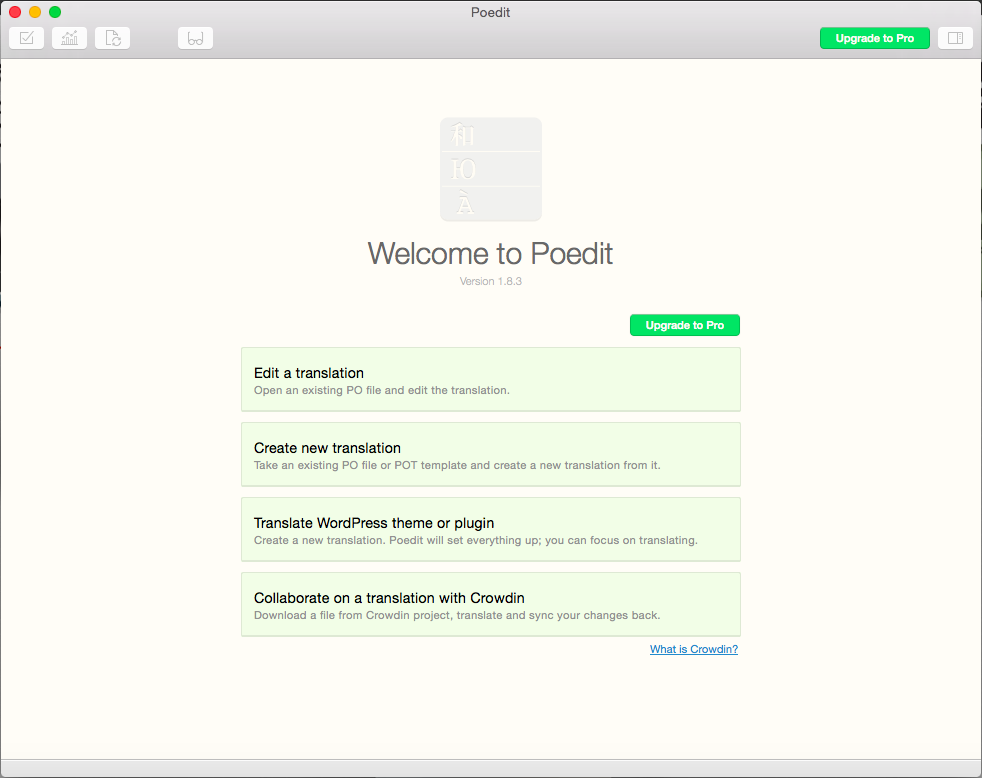This screenshot has width=982, height=778.
Task: Start Collaborate on a translation with Crowdin
Action: tap(491, 604)
